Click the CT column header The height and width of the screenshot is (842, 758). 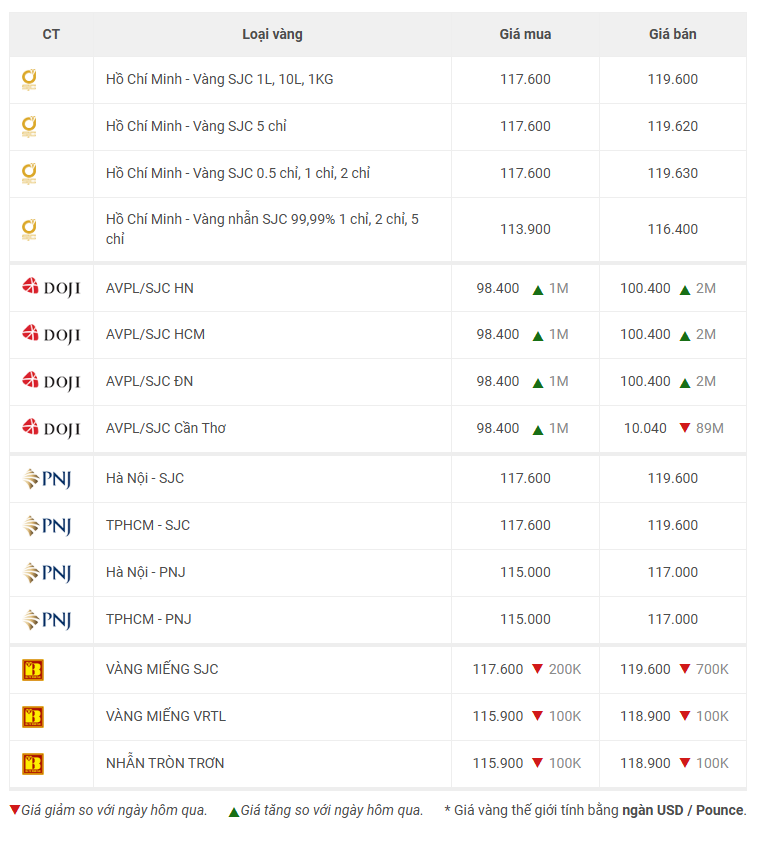[x=51, y=34]
